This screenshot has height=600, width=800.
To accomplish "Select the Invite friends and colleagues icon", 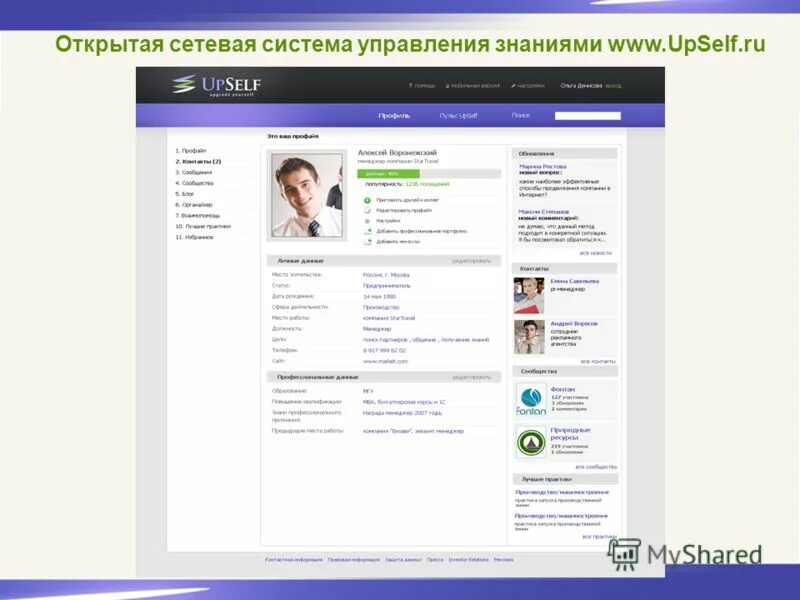I will [368, 200].
